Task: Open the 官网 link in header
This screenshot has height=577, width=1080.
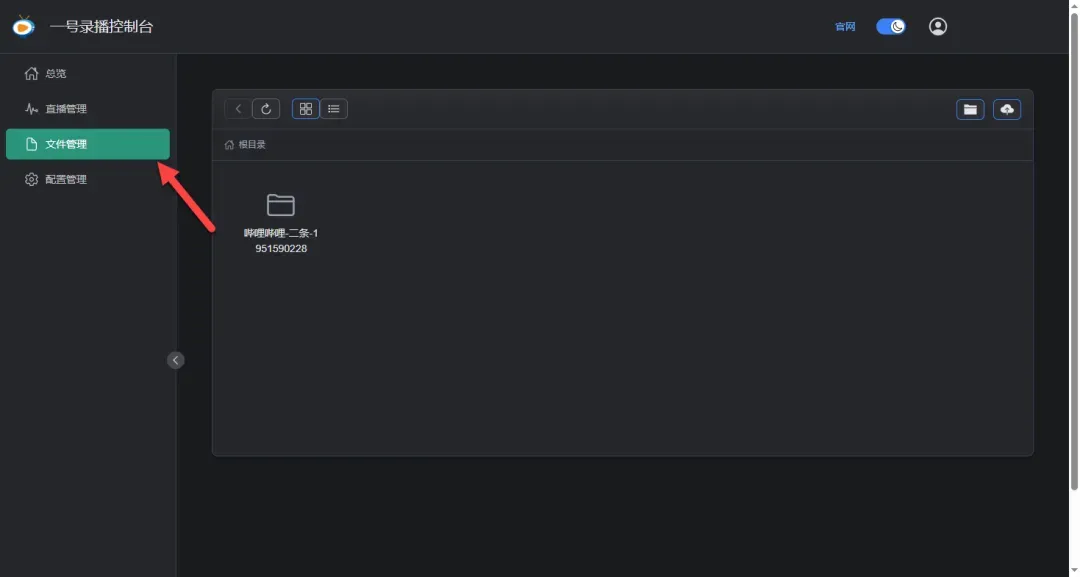Action: (845, 27)
